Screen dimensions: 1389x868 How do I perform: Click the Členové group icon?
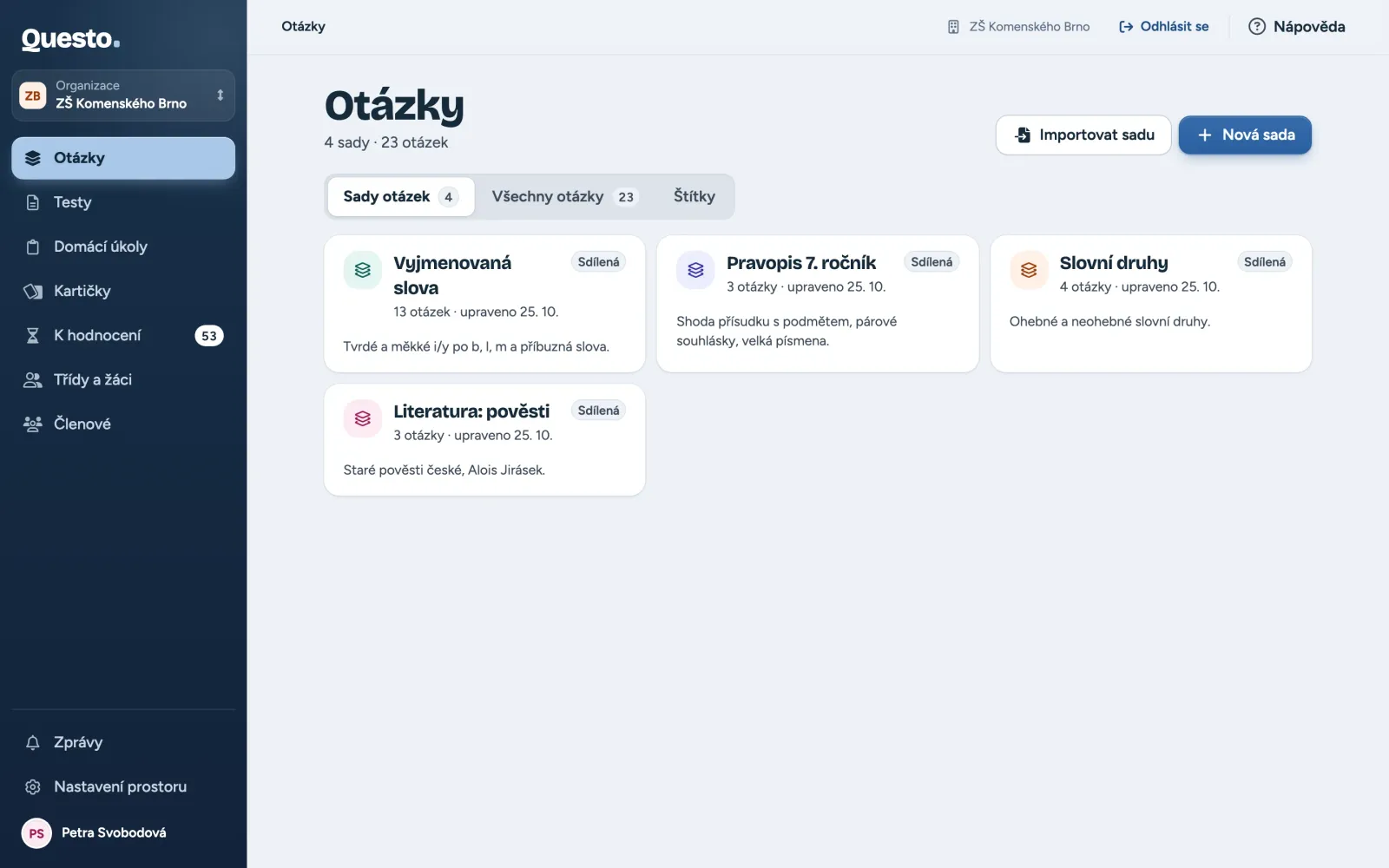coord(33,424)
